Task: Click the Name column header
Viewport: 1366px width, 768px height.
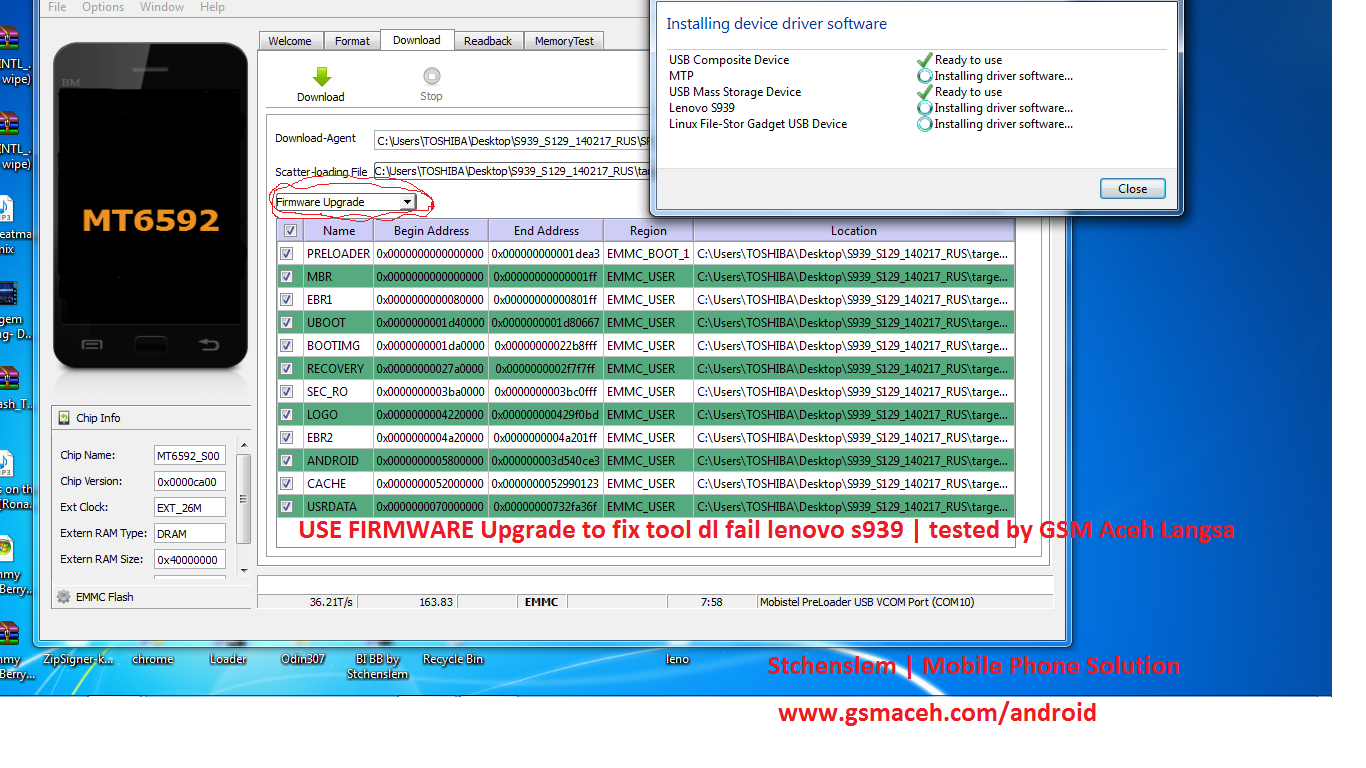Action: tap(339, 231)
